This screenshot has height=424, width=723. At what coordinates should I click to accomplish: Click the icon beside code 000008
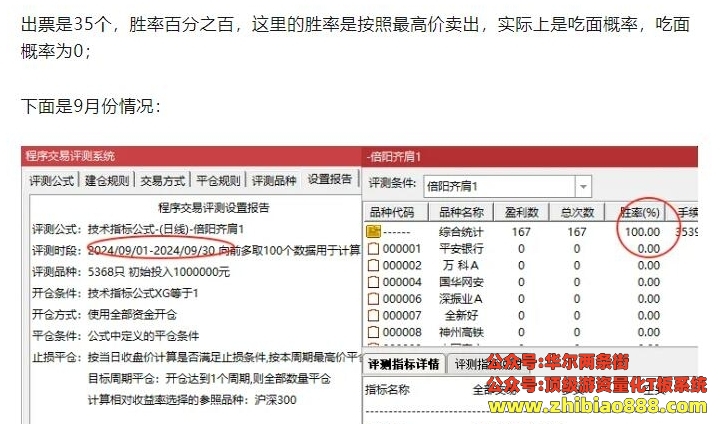coord(373,332)
